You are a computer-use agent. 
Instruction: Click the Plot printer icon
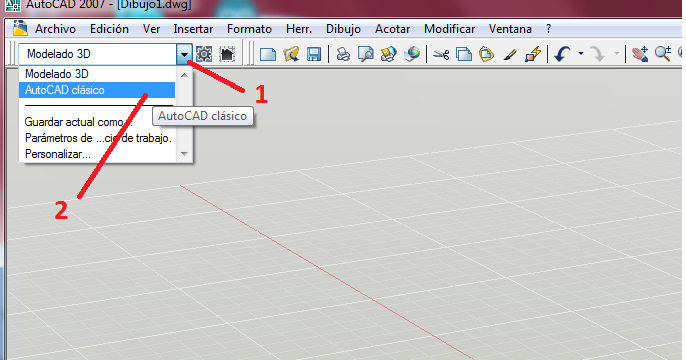pos(343,54)
